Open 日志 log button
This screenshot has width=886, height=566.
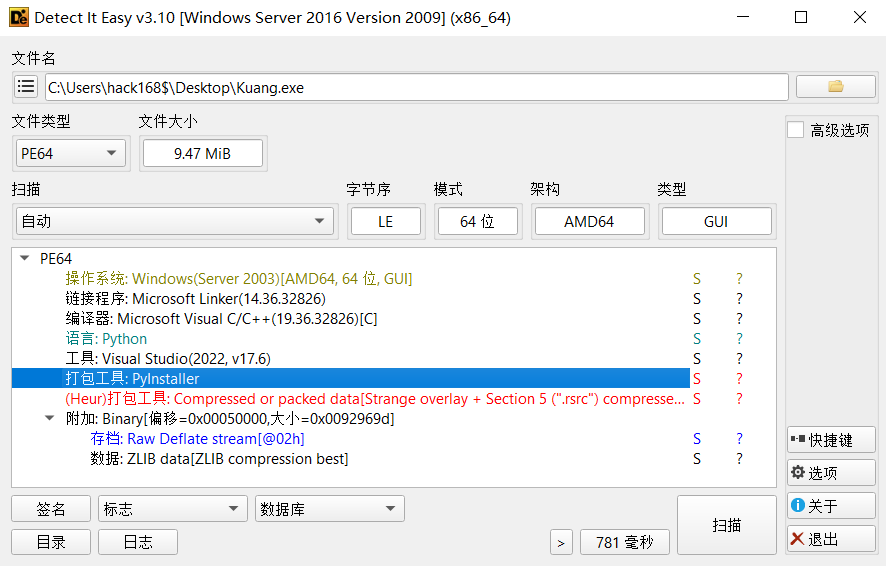(x=138, y=542)
